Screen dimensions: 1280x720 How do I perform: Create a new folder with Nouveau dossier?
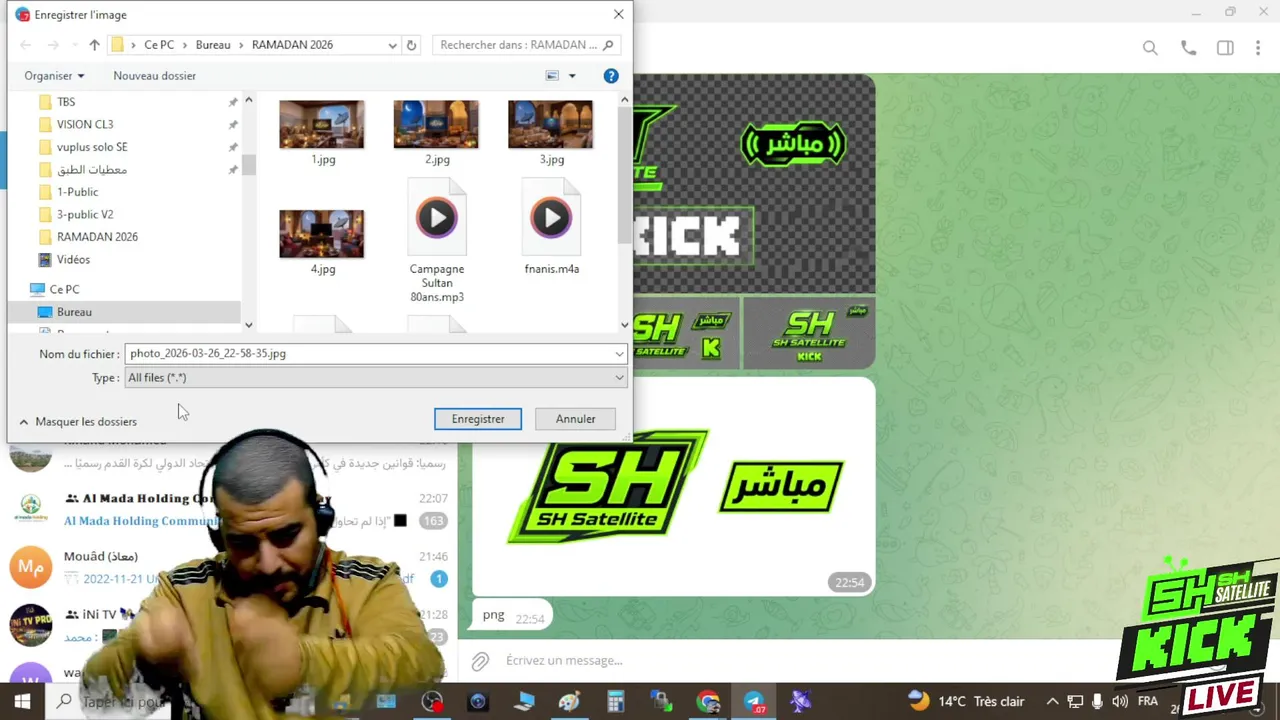point(154,76)
